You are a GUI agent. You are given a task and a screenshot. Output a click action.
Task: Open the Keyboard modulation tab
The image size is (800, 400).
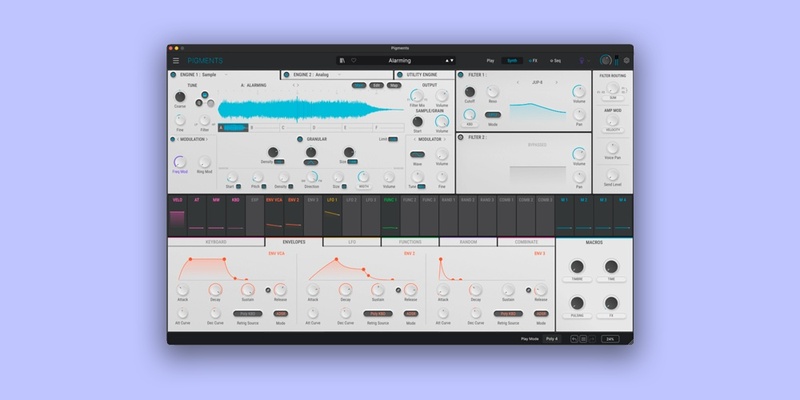[216, 242]
